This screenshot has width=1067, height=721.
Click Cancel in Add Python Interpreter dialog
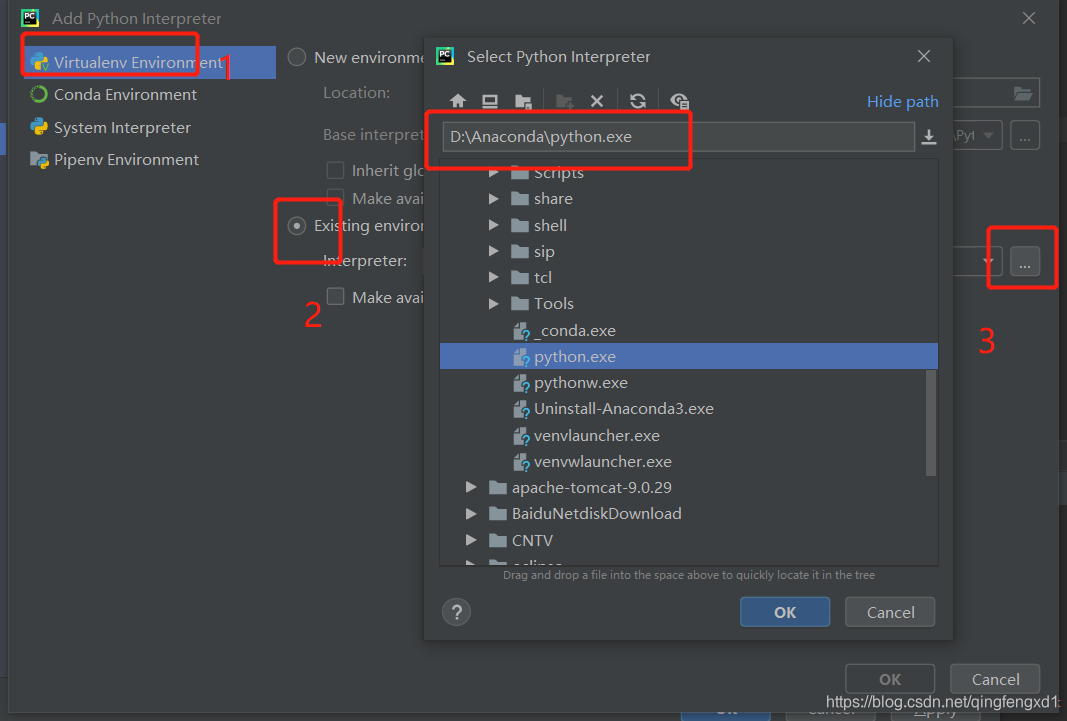pyautogui.click(x=995, y=679)
